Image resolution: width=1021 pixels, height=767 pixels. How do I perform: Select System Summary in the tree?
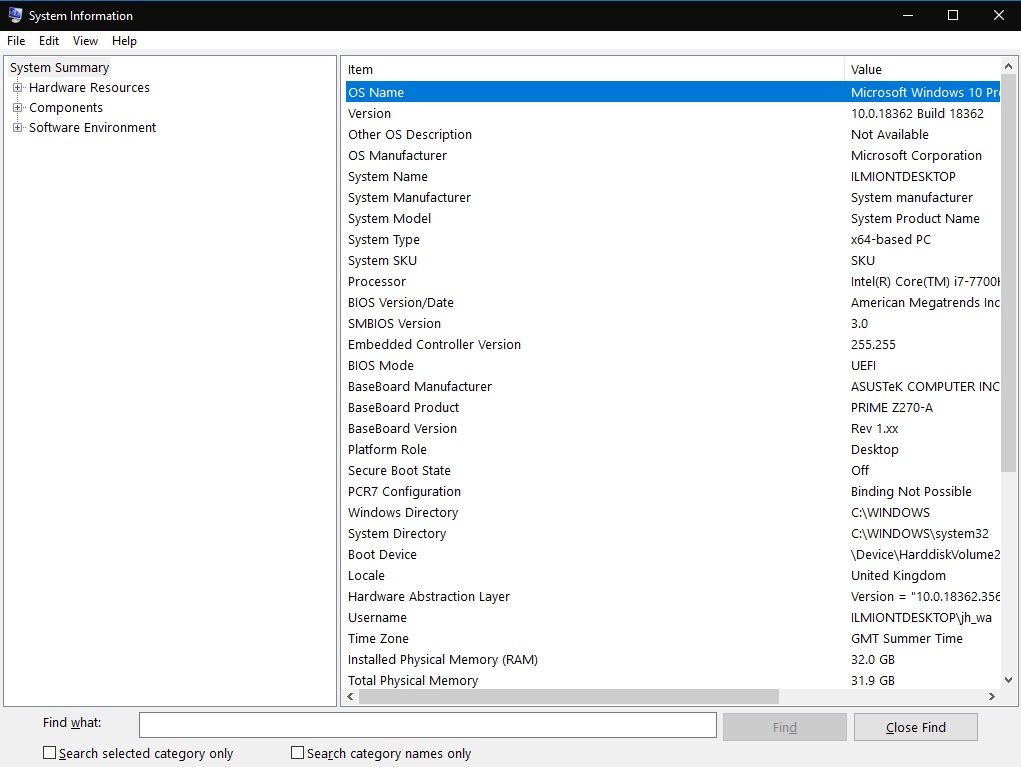(x=59, y=68)
